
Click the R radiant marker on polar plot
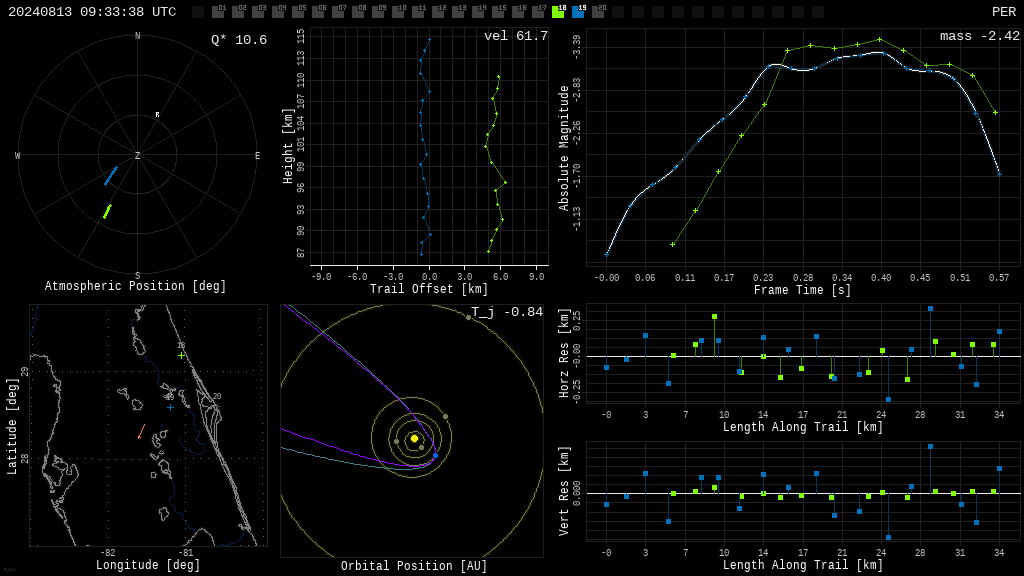[x=157, y=115]
